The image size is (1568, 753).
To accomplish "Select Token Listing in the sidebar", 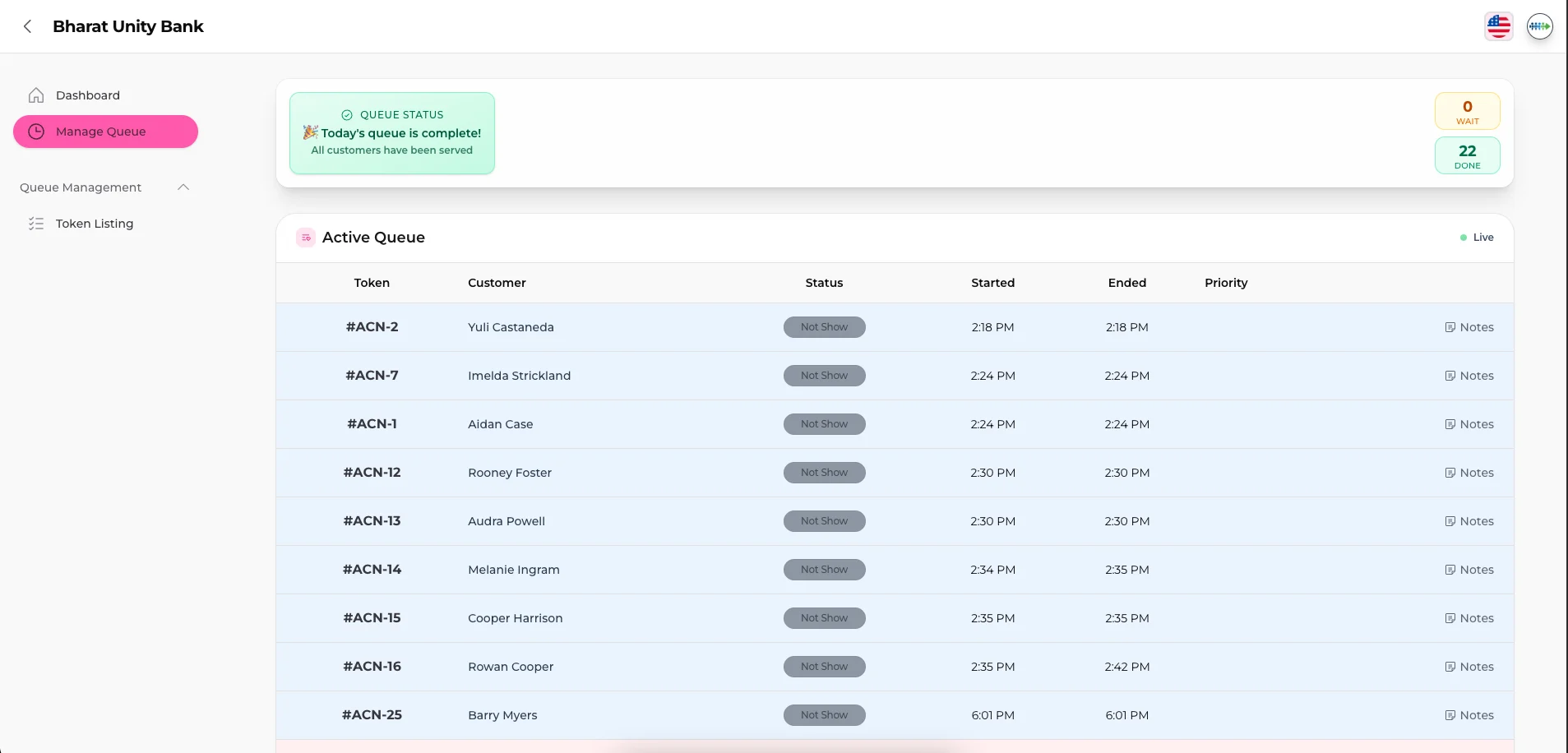I will pyautogui.click(x=95, y=224).
